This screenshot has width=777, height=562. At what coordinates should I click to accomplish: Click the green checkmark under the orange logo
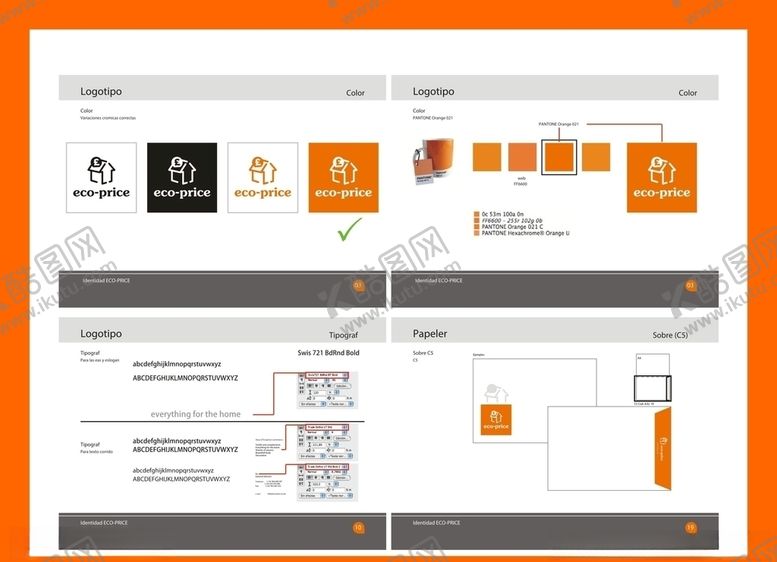click(349, 232)
